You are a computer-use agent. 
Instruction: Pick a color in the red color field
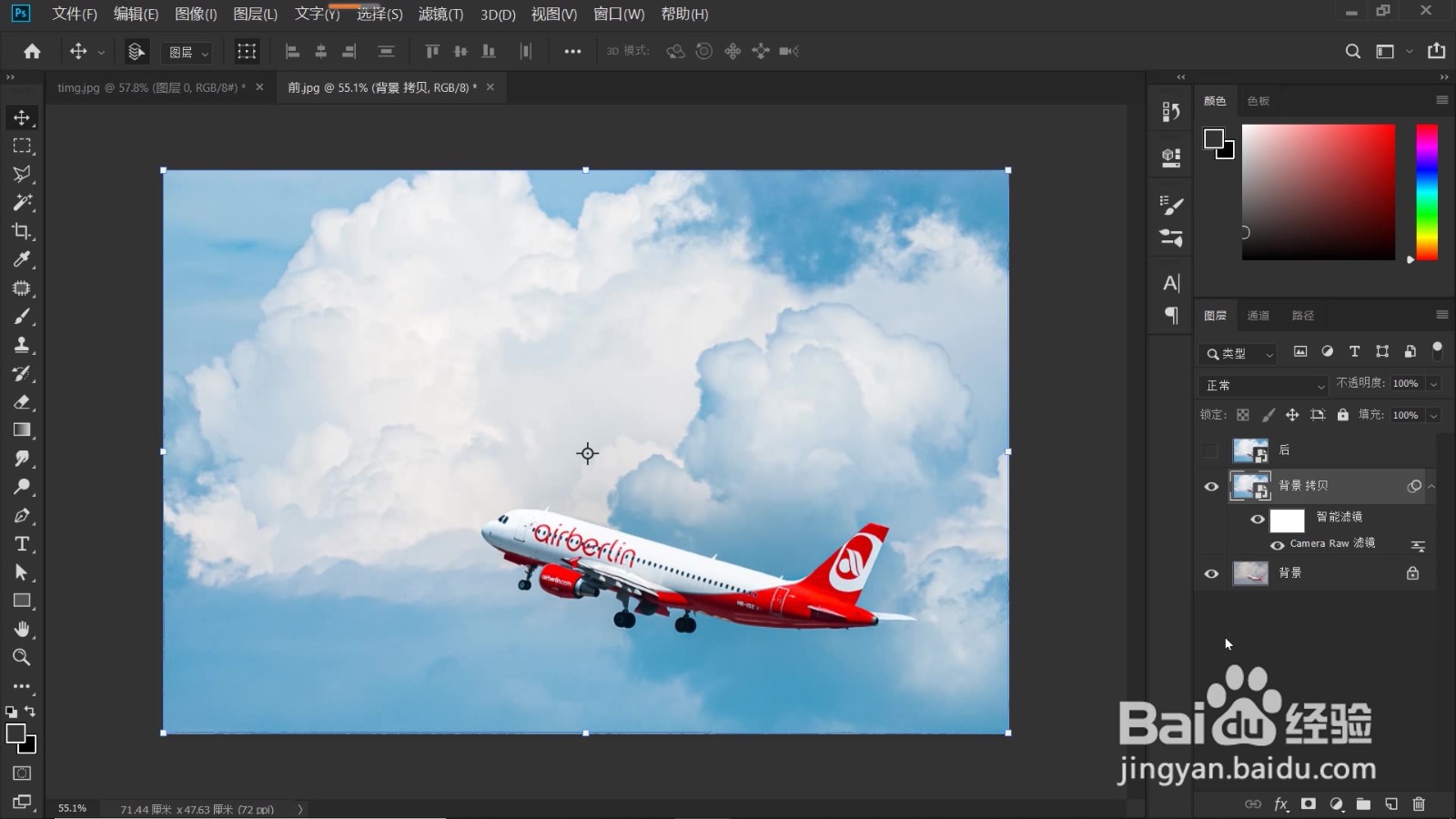coord(1319,192)
